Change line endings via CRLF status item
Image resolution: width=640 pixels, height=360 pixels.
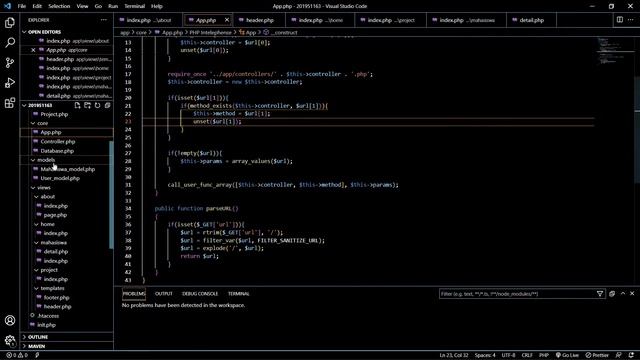[527, 355]
